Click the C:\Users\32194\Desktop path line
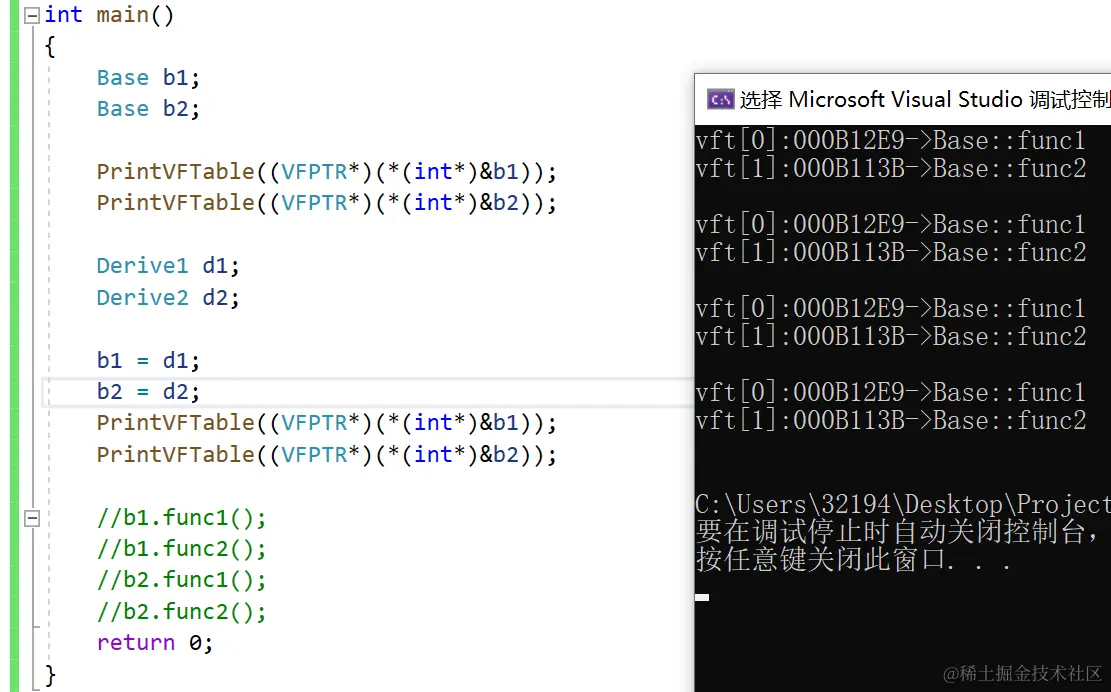The height and width of the screenshot is (692, 1111). [x=903, y=504]
